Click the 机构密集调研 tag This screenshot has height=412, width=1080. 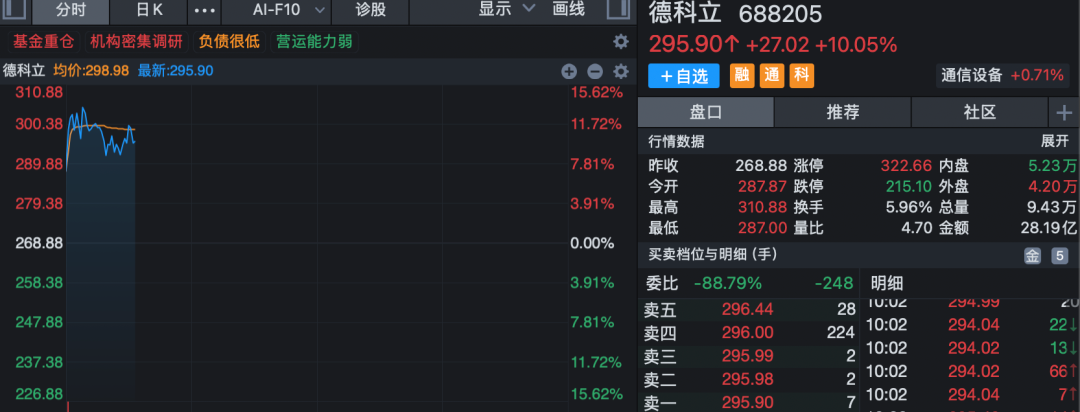pyautogui.click(x=136, y=41)
